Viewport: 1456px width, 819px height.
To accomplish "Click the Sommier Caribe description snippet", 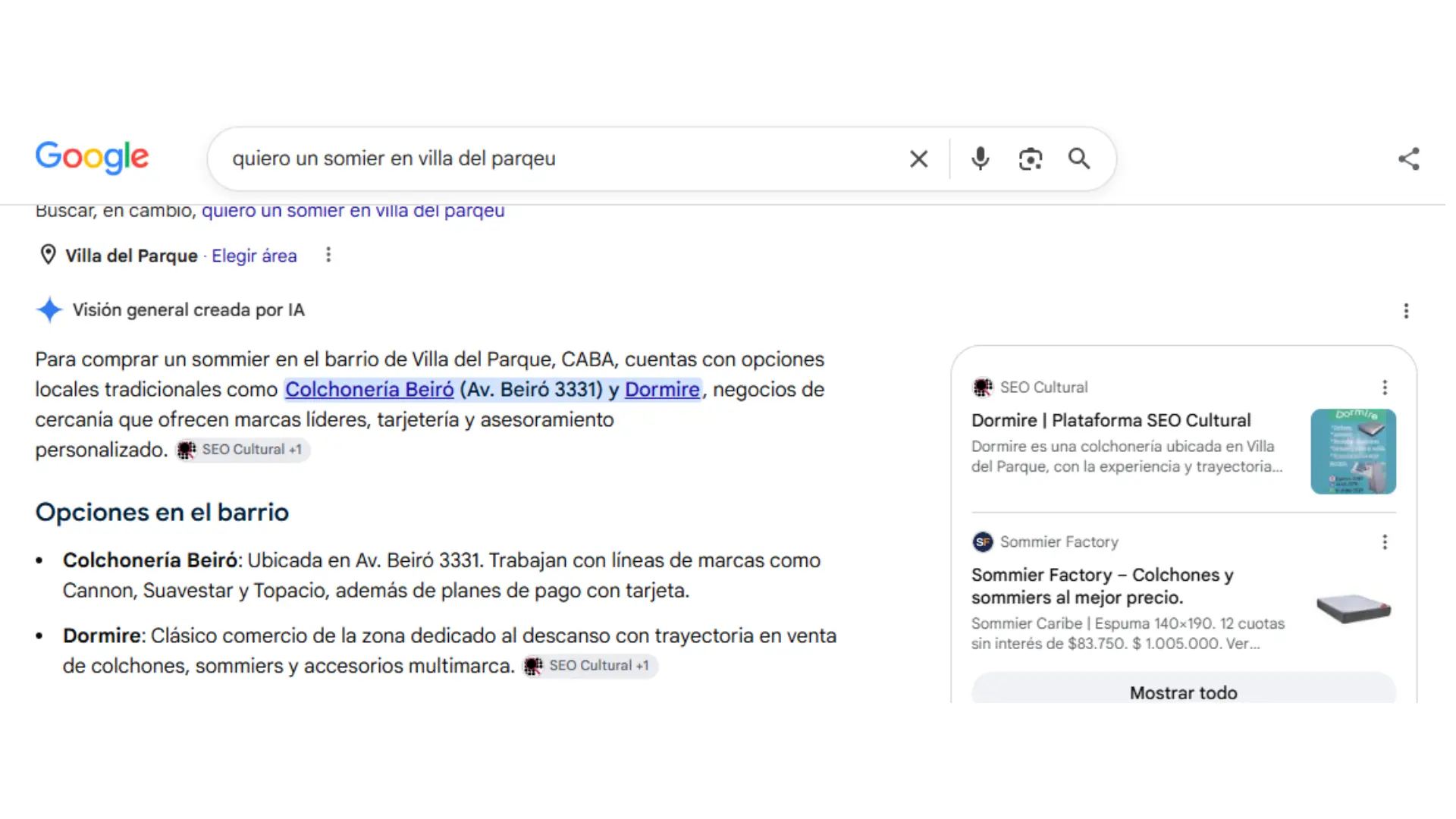I will coord(1128,634).
